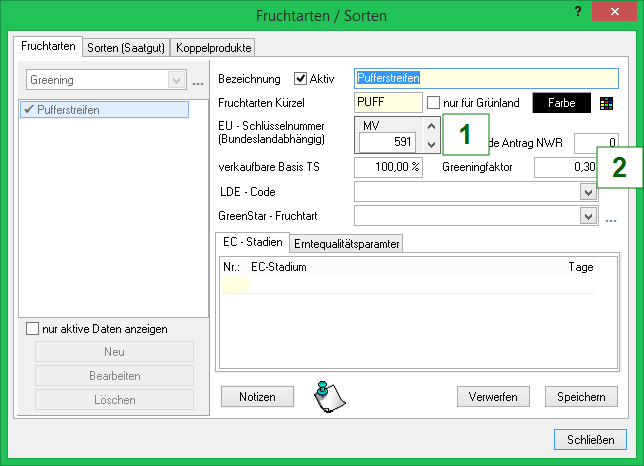Click the pinned note paper icon
The height and width of the screenshot is (466, 644).
pos(328,396)
